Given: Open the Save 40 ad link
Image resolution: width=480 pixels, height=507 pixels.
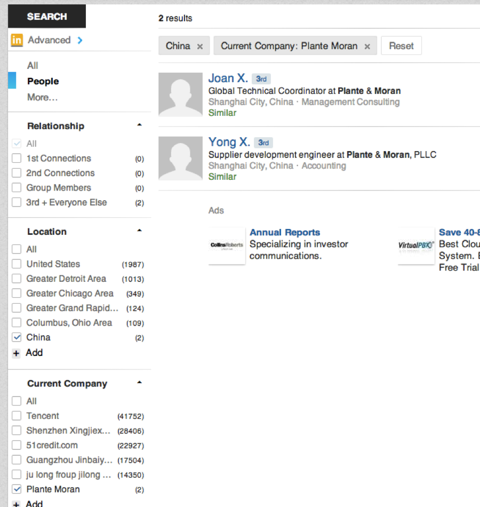Looking at the screenshot, I should (459, 232).
